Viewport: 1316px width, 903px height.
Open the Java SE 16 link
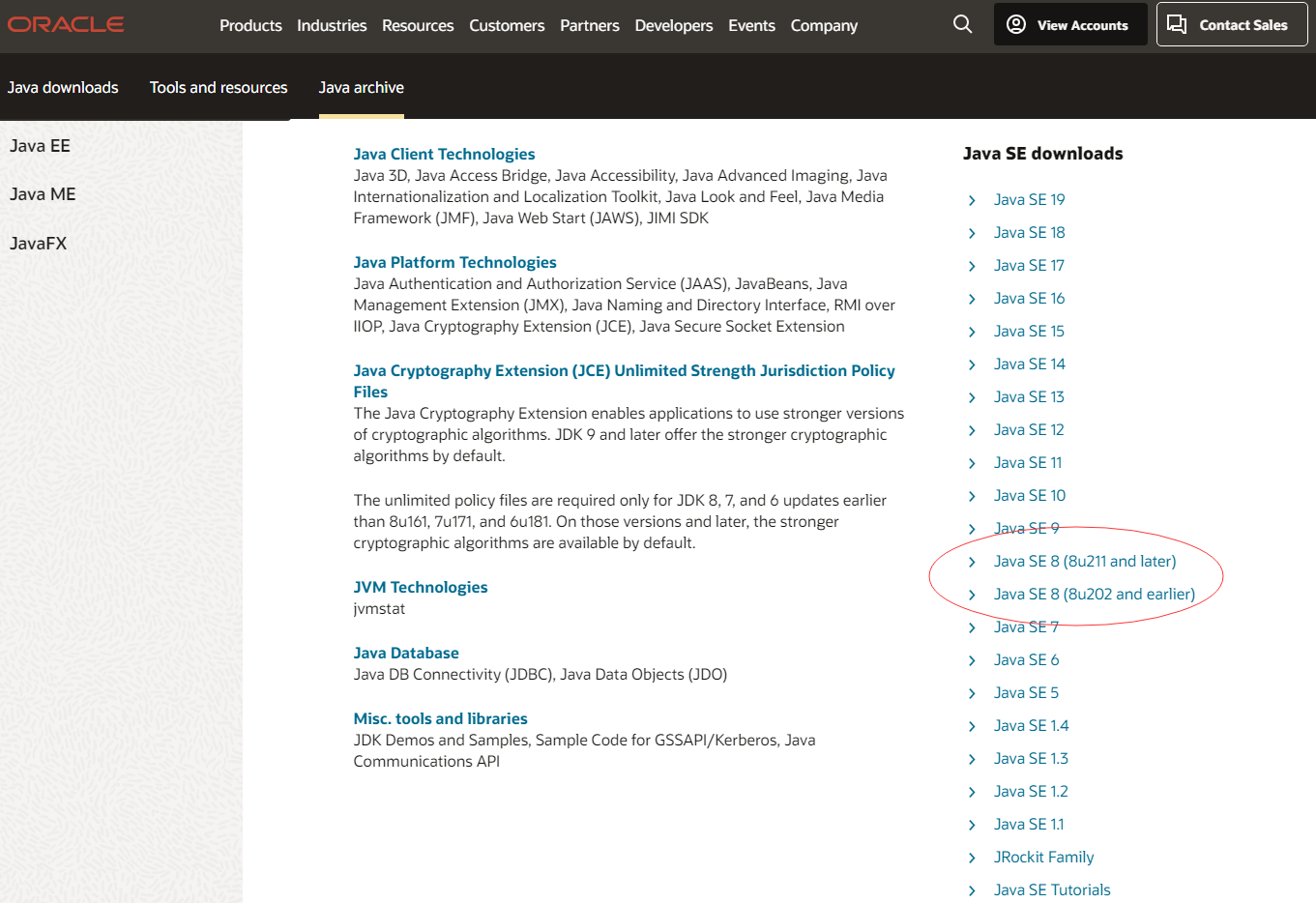1029,298
